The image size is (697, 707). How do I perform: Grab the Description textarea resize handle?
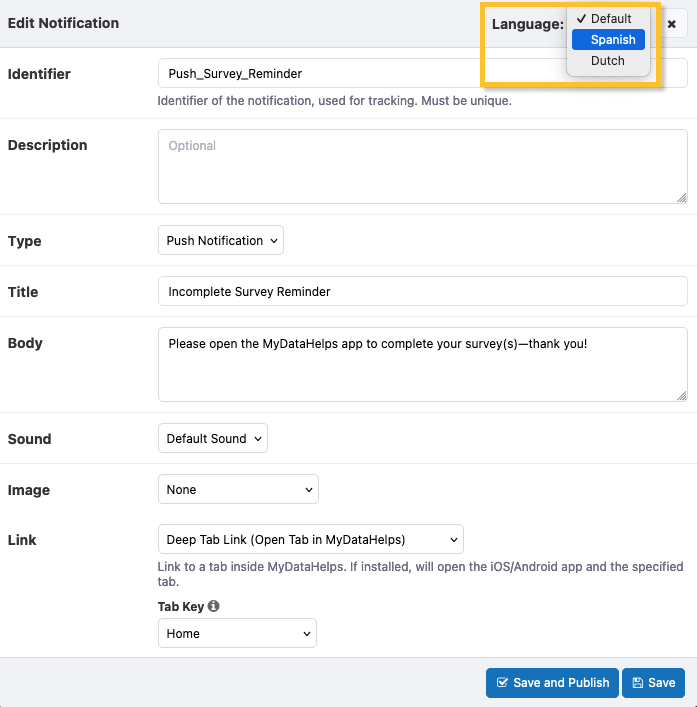[681, 197]
